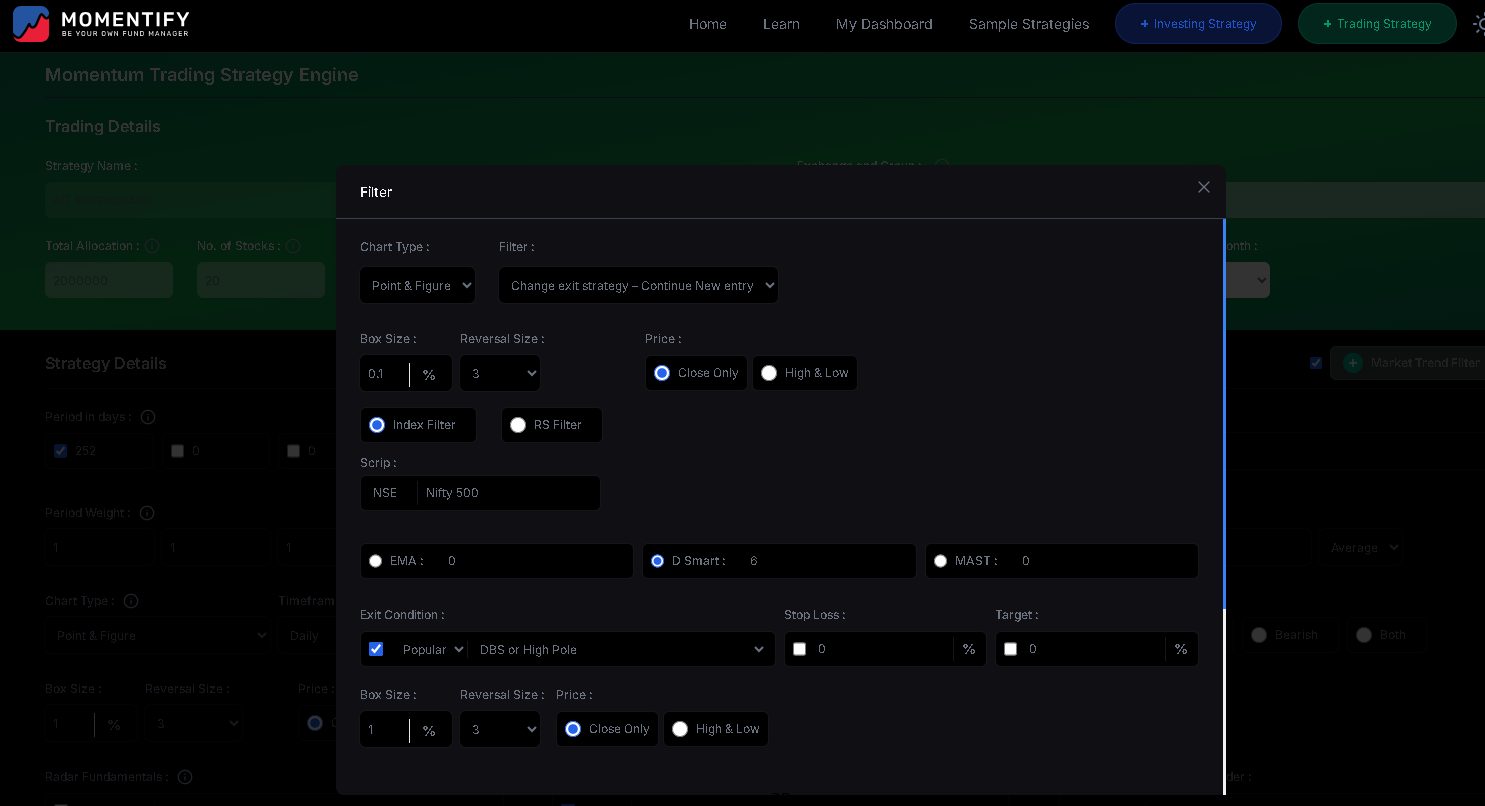
Task: Click the D Smart value field showing 6
Action: coord(828,561)
